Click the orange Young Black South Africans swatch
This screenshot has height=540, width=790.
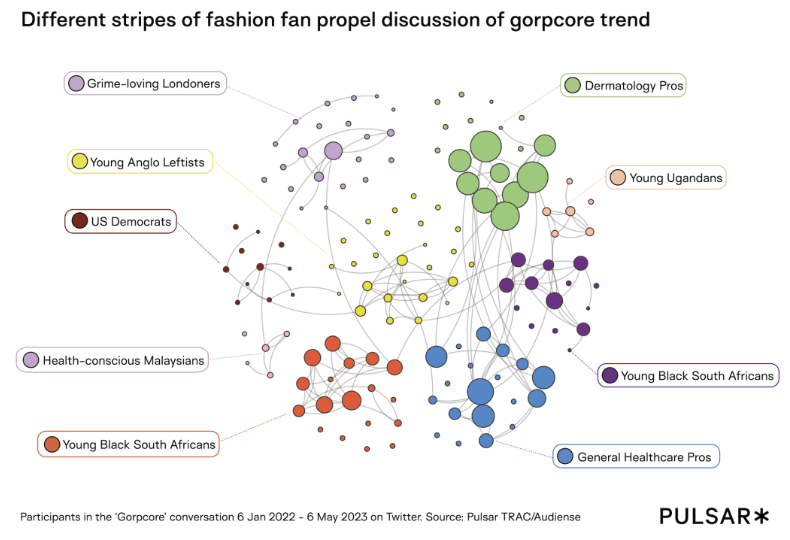point(51,444)
